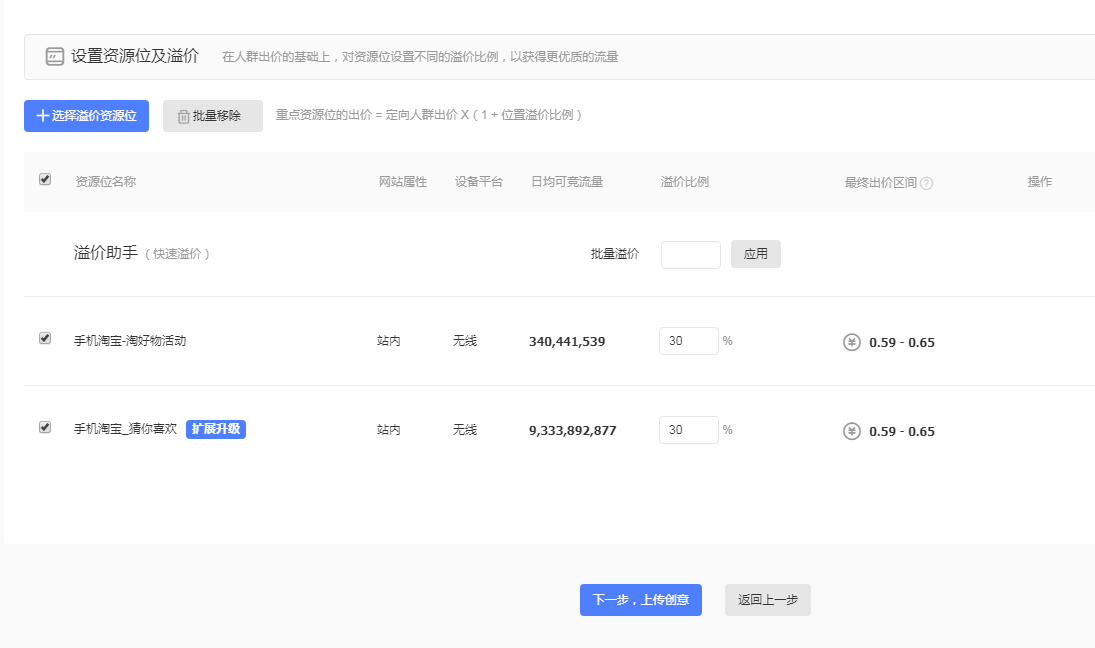Toggle the select-all checkbox in table header

pyautogui.click(x=45, y=180)
